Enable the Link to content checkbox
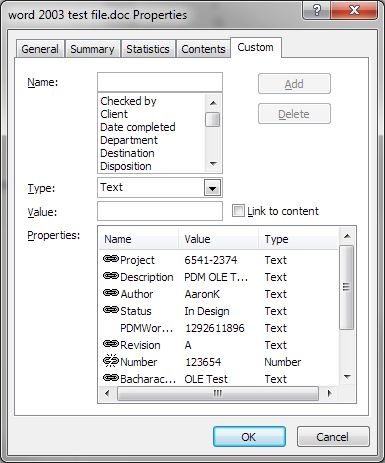The width and height of the screenshot is (385, 463). click(x=238, y=211)
